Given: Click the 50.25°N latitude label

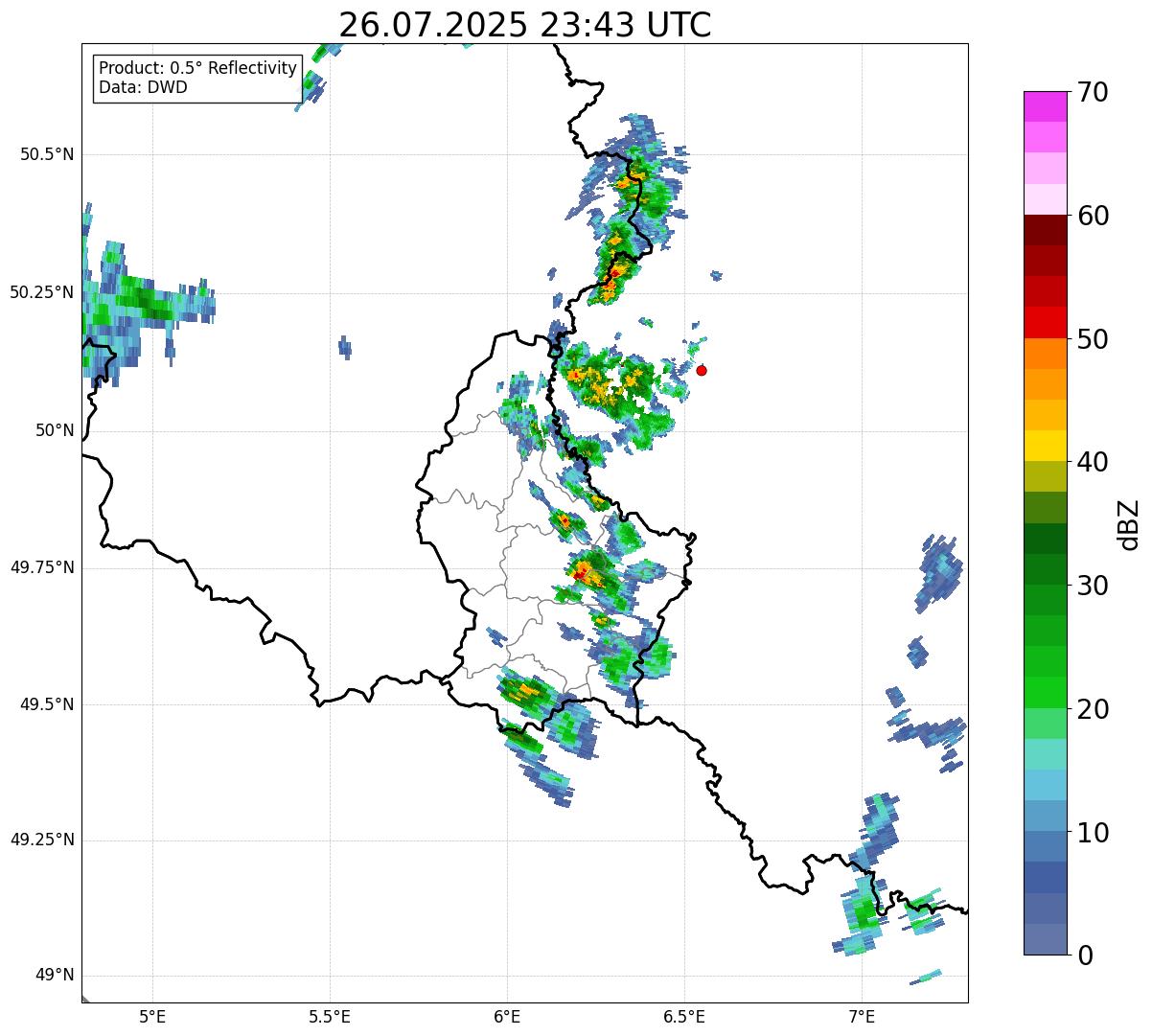Looking at the screenshot, I should point(42,292).
